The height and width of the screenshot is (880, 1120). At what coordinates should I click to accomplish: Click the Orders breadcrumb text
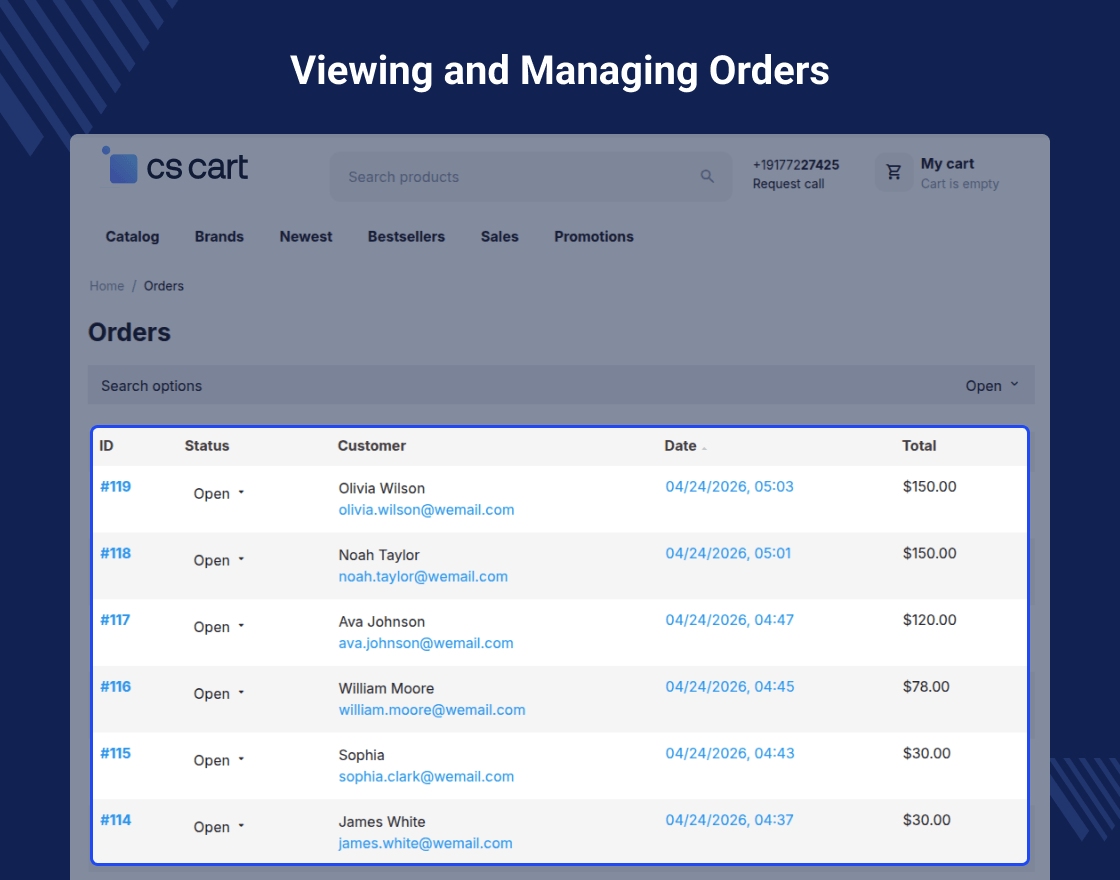pos(164,286)
